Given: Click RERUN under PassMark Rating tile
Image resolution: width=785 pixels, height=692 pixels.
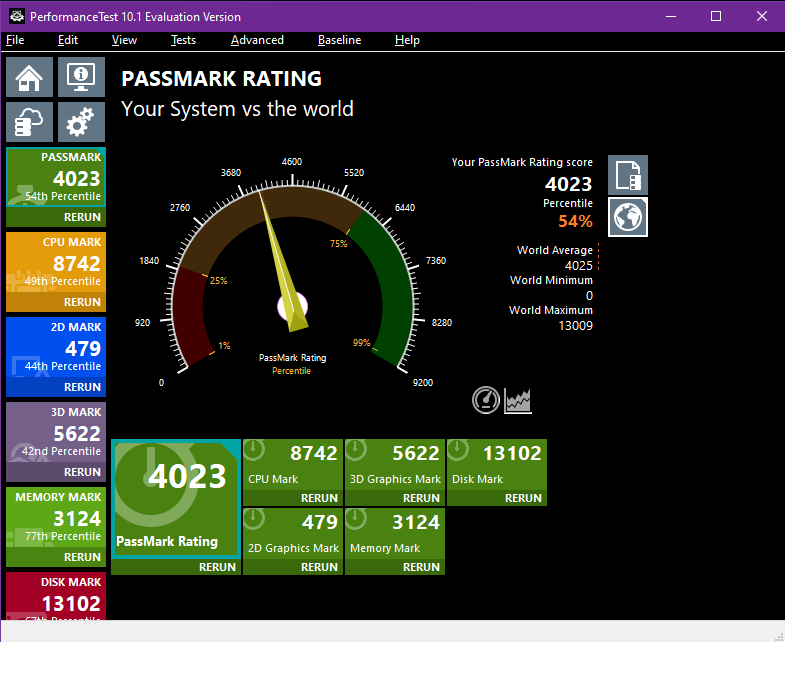Looking at the screenshot, I should pos(176,567).
